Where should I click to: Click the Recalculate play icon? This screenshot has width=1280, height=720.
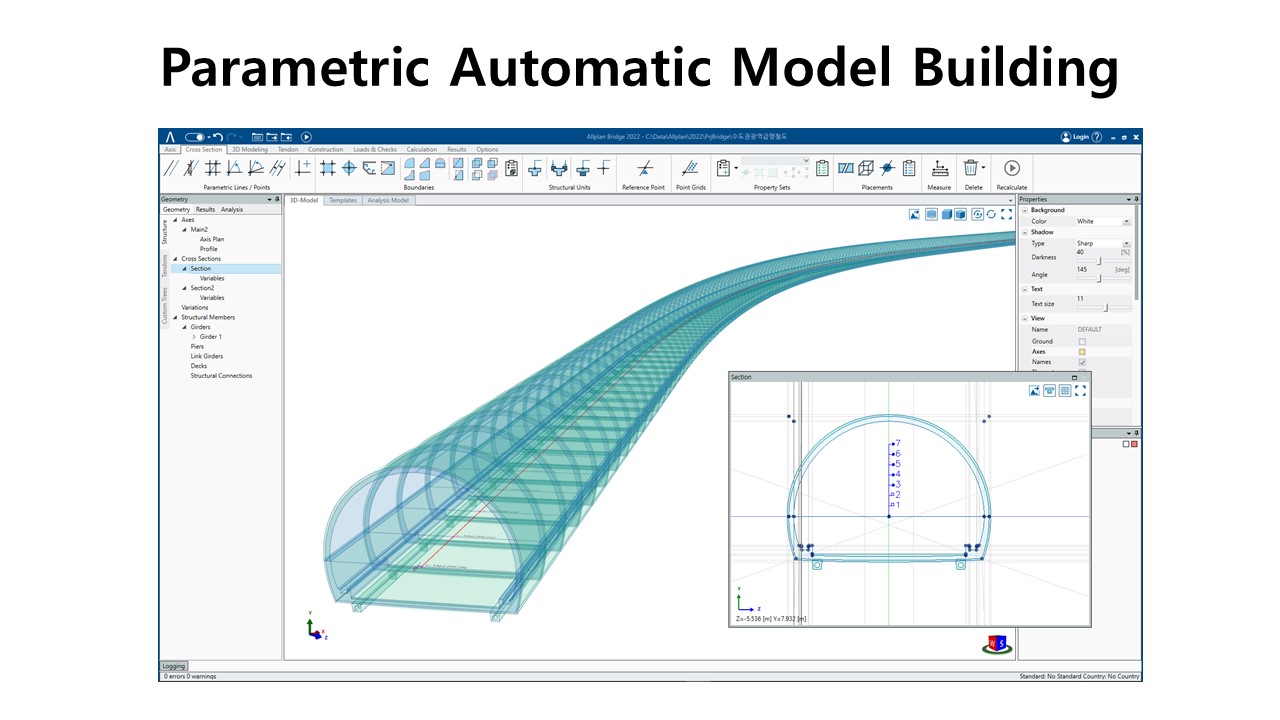(x=1011, y=168)
